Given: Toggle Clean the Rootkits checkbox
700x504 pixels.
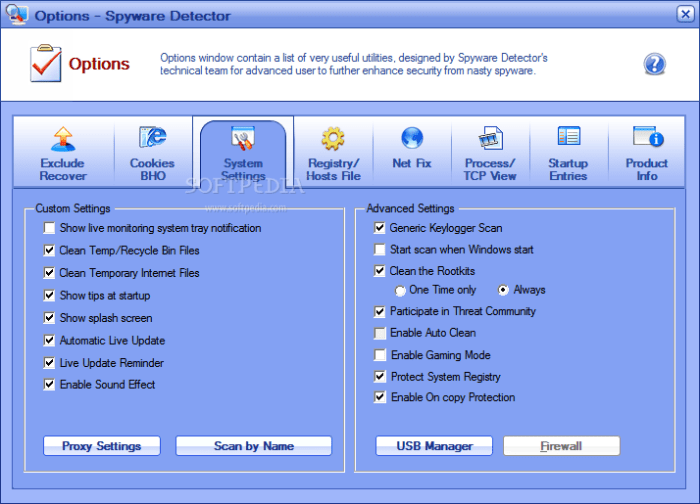Looking at the screenshot, I should pos(380,271).
